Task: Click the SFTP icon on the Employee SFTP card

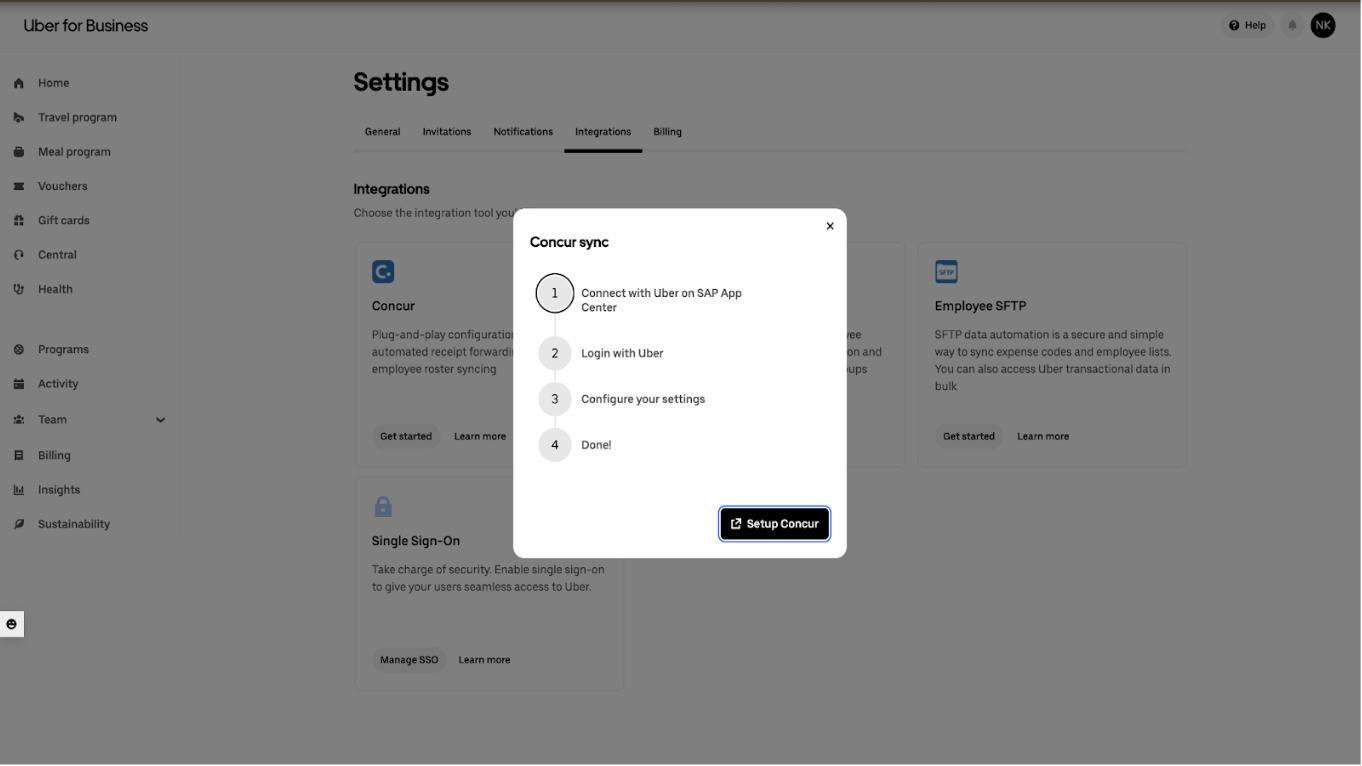Action: pyautogui.click(x=946, y=271)
